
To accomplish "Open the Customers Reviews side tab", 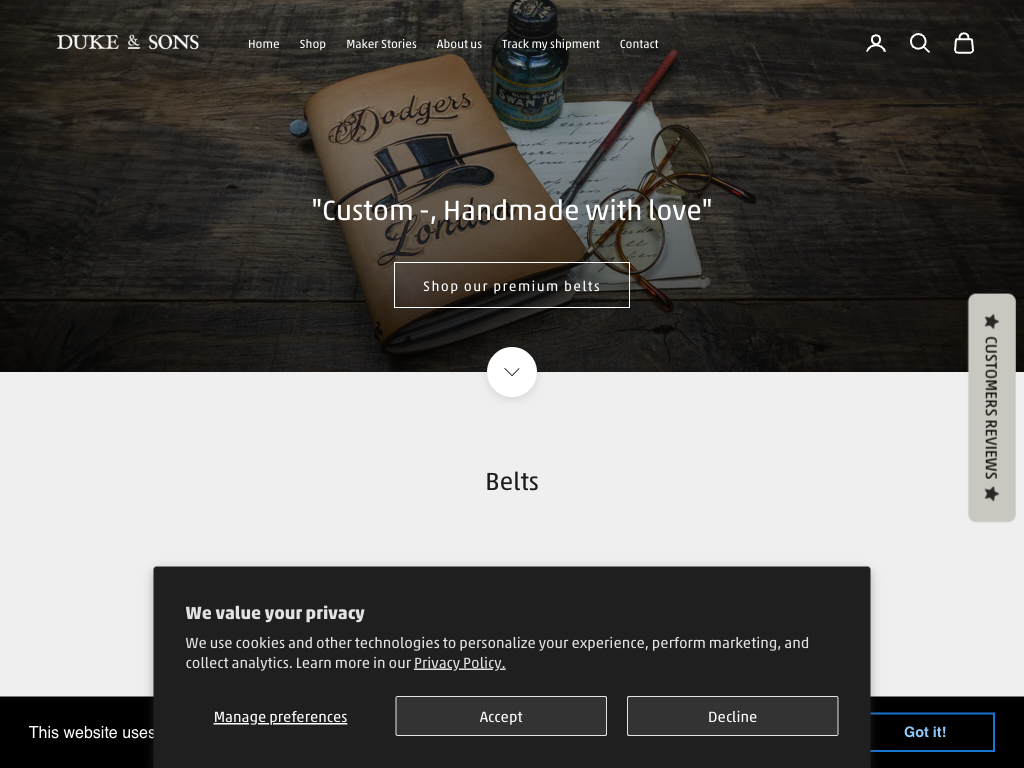I will (991, 408).
